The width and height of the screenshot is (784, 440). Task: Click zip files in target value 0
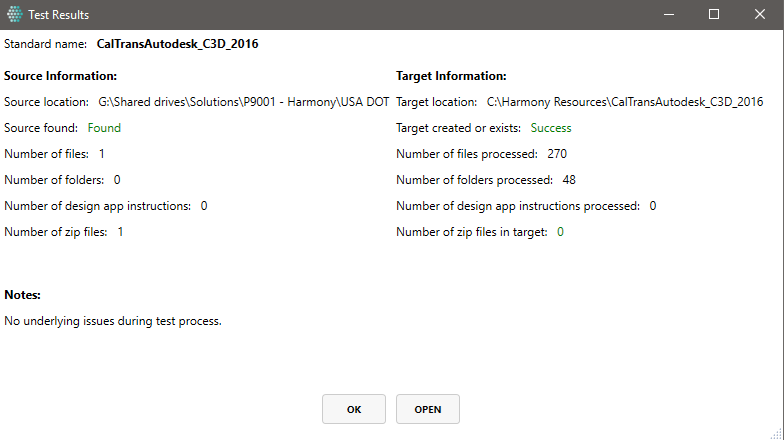coord(560,232)
